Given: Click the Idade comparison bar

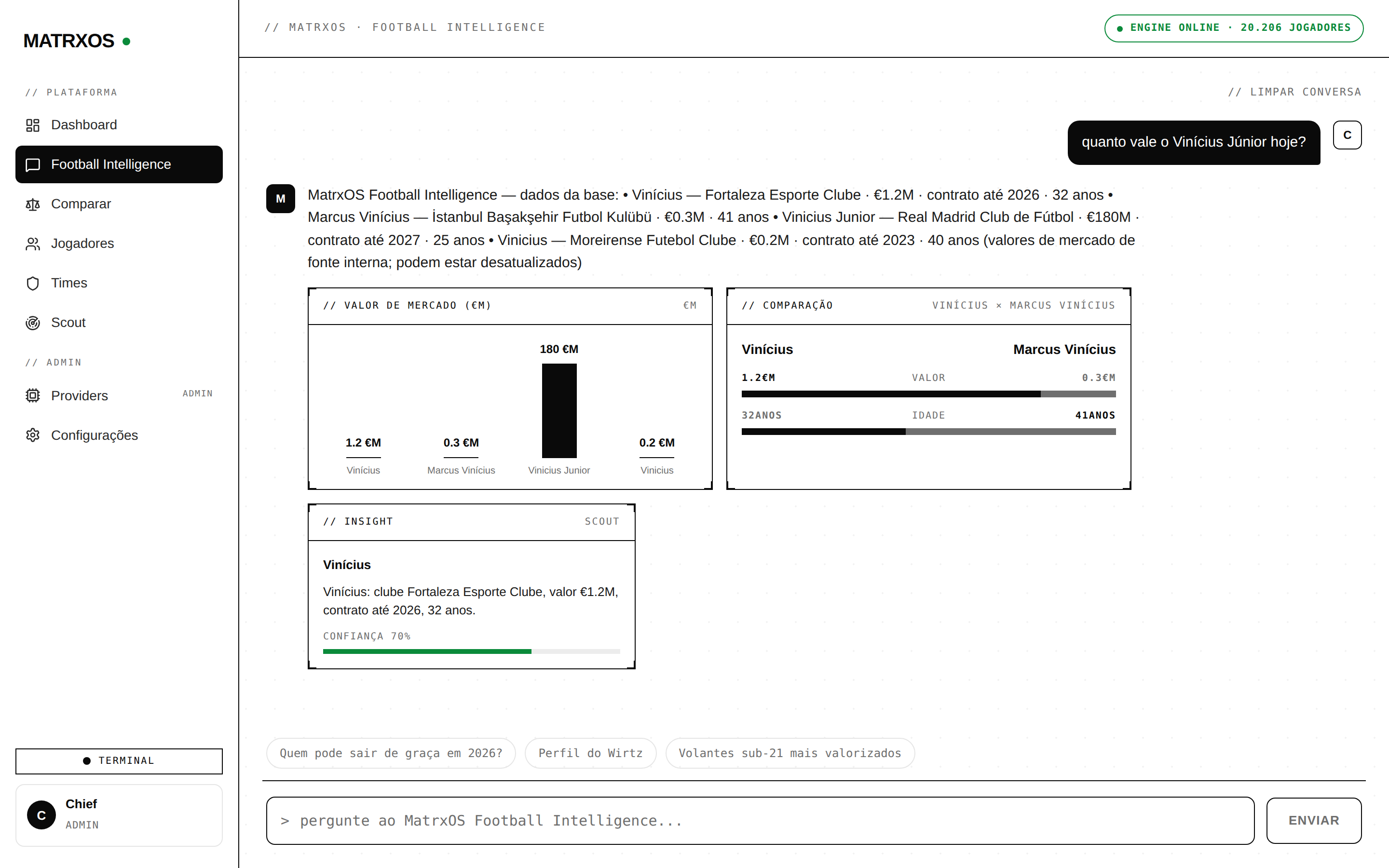Looking at the screenshot, I should (x=928, y=432).
